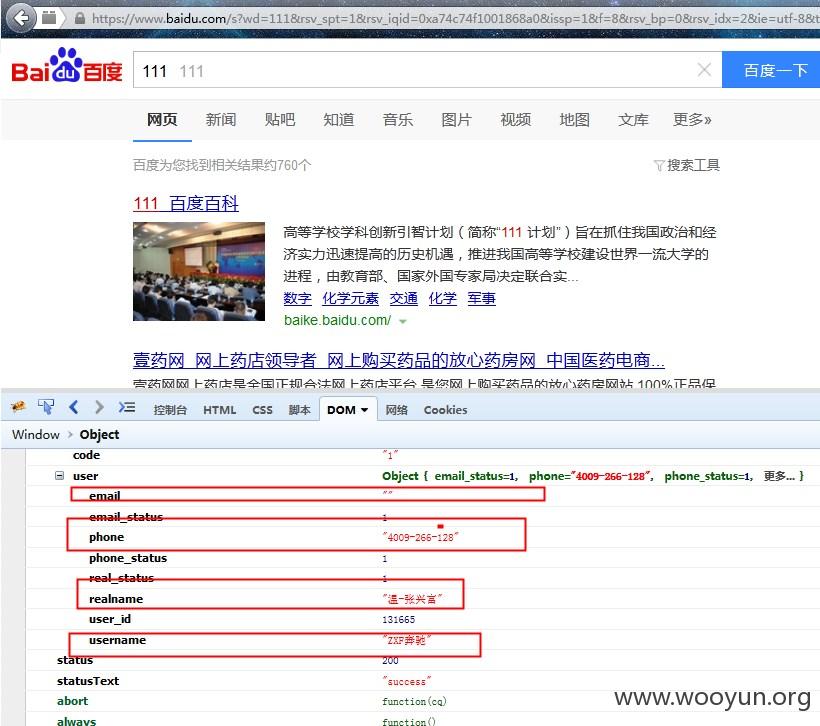
Task: Select the 文库 search category
Action: tap(633, 120)
